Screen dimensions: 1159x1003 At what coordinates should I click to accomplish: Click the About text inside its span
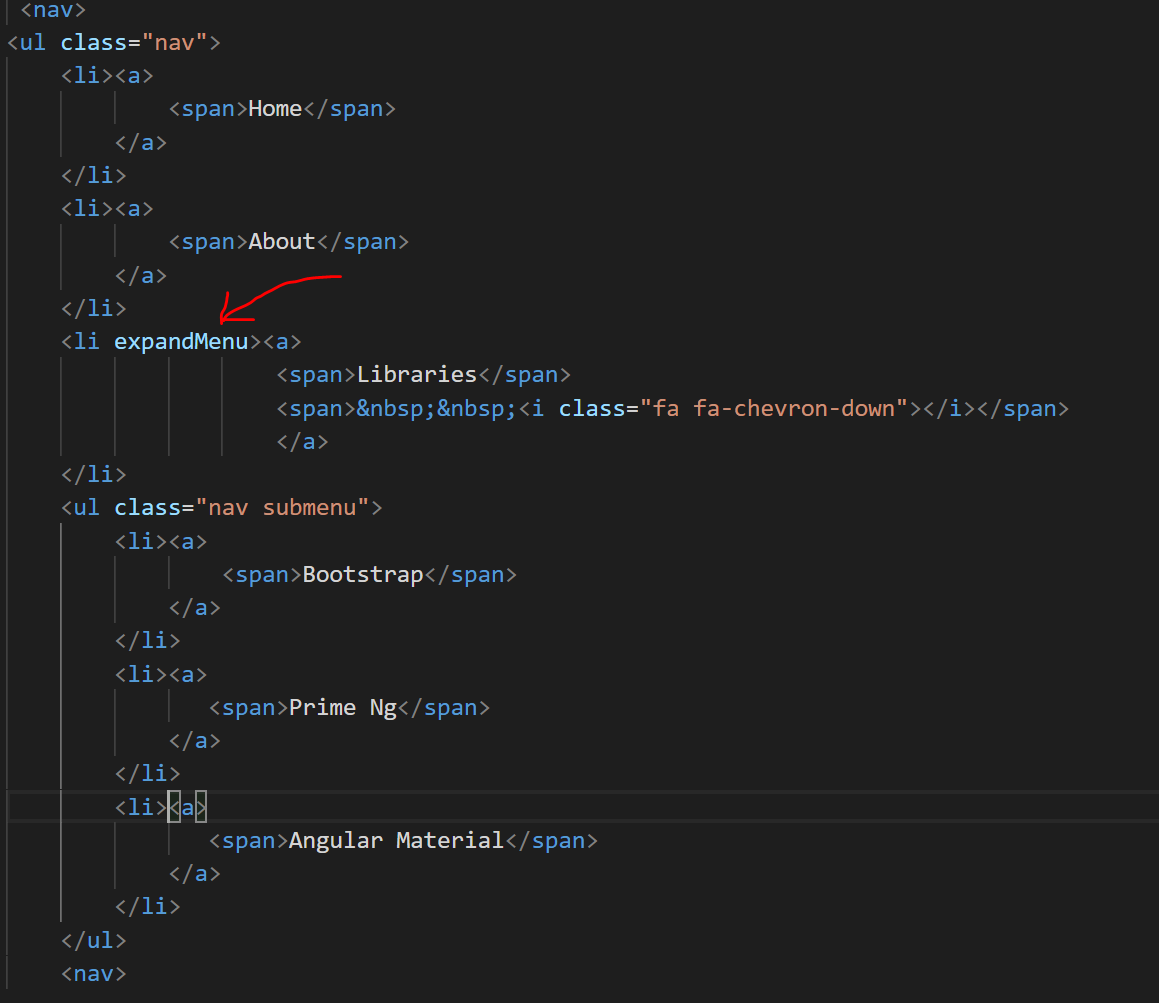click(281, 241)
